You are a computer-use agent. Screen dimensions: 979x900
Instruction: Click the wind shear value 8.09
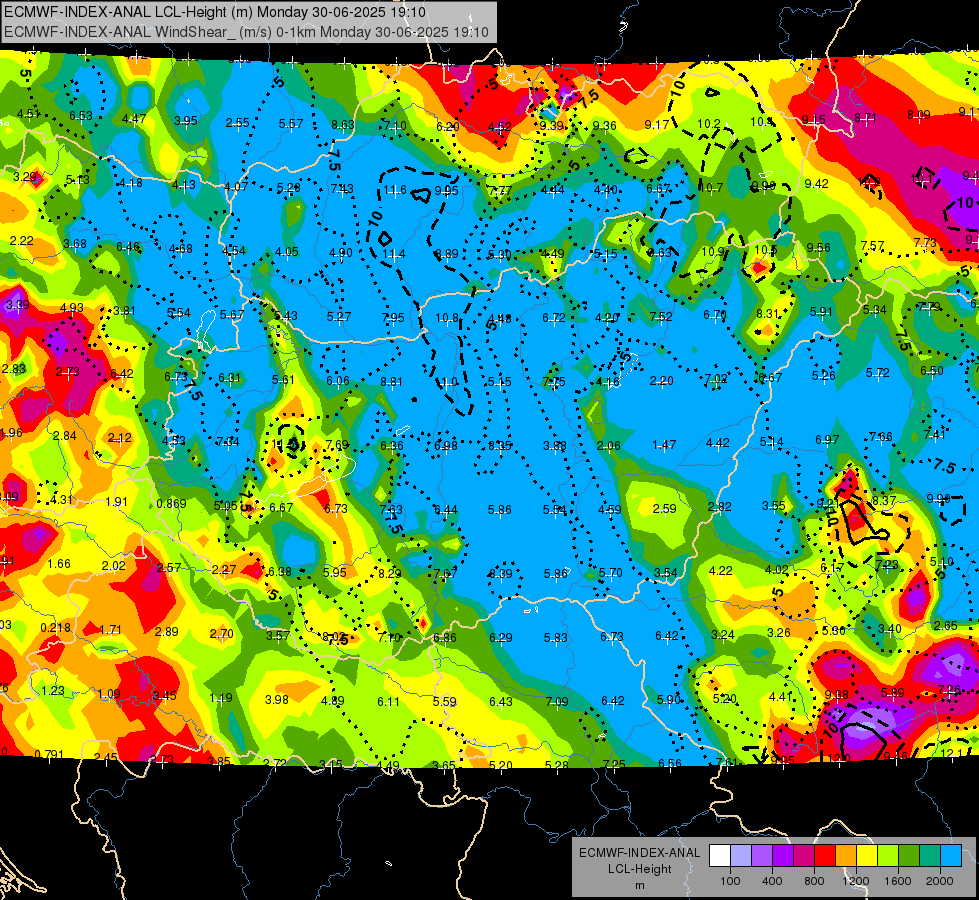click(x=918, y=114)
